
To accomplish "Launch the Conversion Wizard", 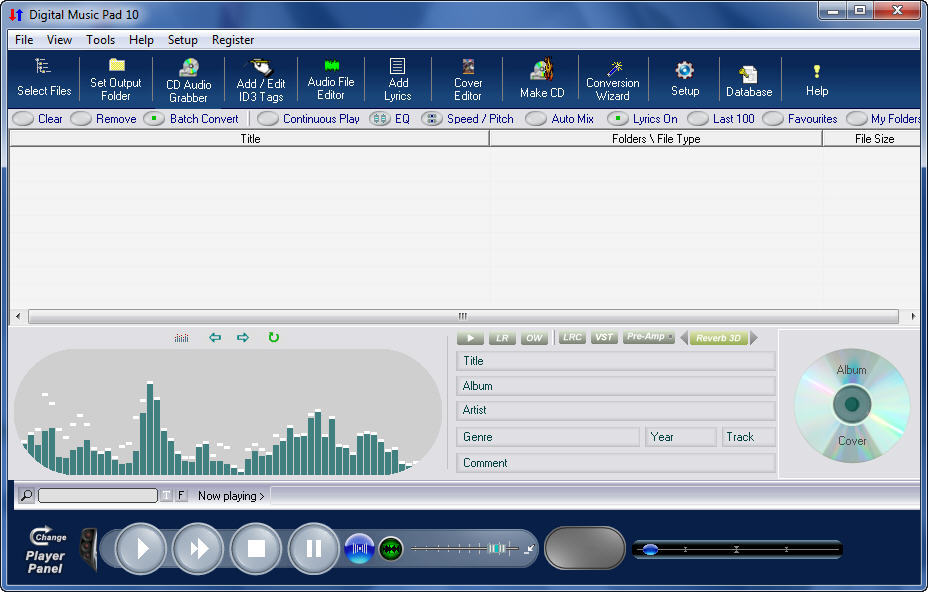I will (612, 79).
